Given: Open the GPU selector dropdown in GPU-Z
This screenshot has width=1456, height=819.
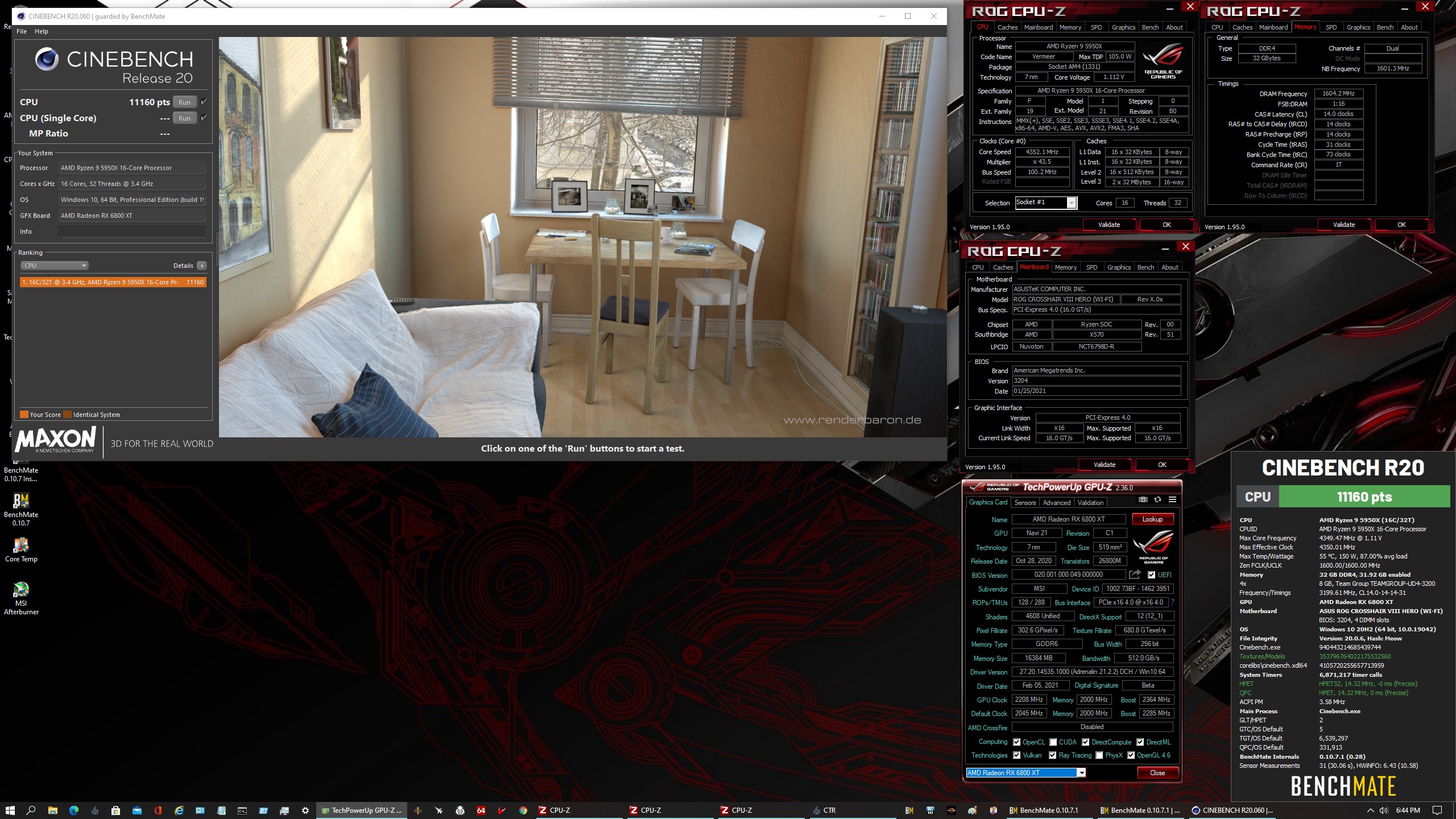Looking at the screenshot, I should tap(1026, 772).
